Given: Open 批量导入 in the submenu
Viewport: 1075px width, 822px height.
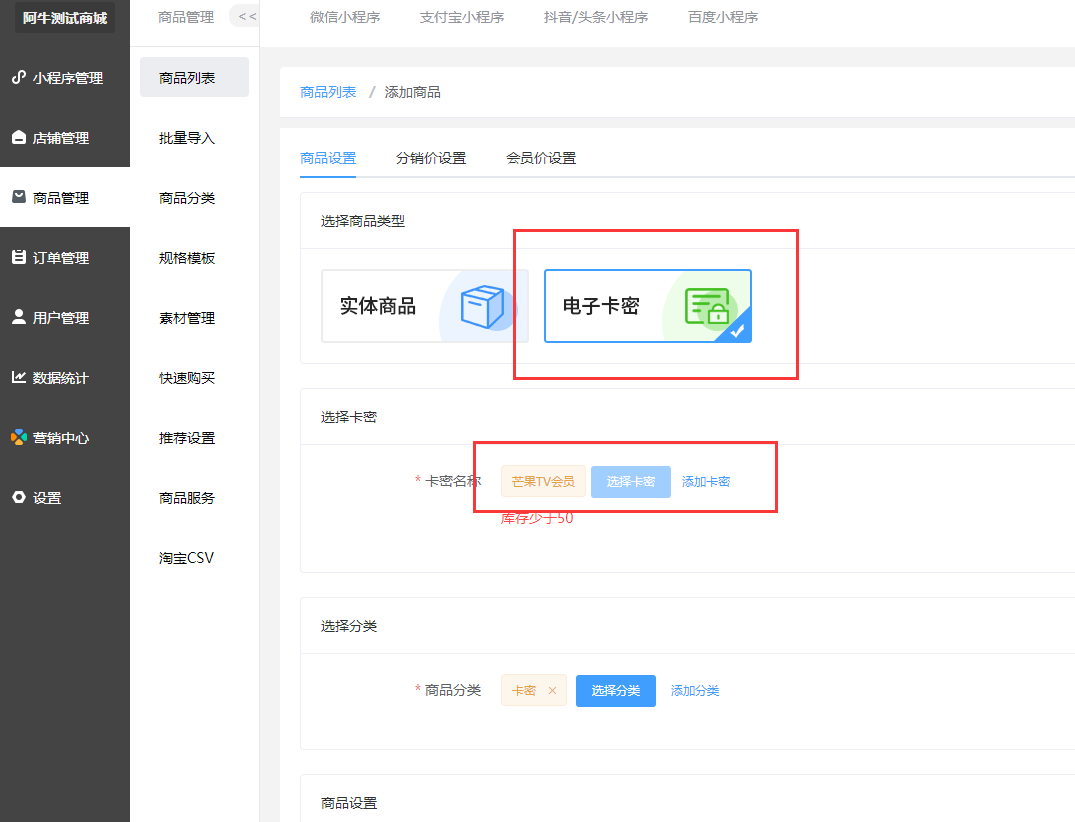Looking at the screenshot, I should click(187, 138).
